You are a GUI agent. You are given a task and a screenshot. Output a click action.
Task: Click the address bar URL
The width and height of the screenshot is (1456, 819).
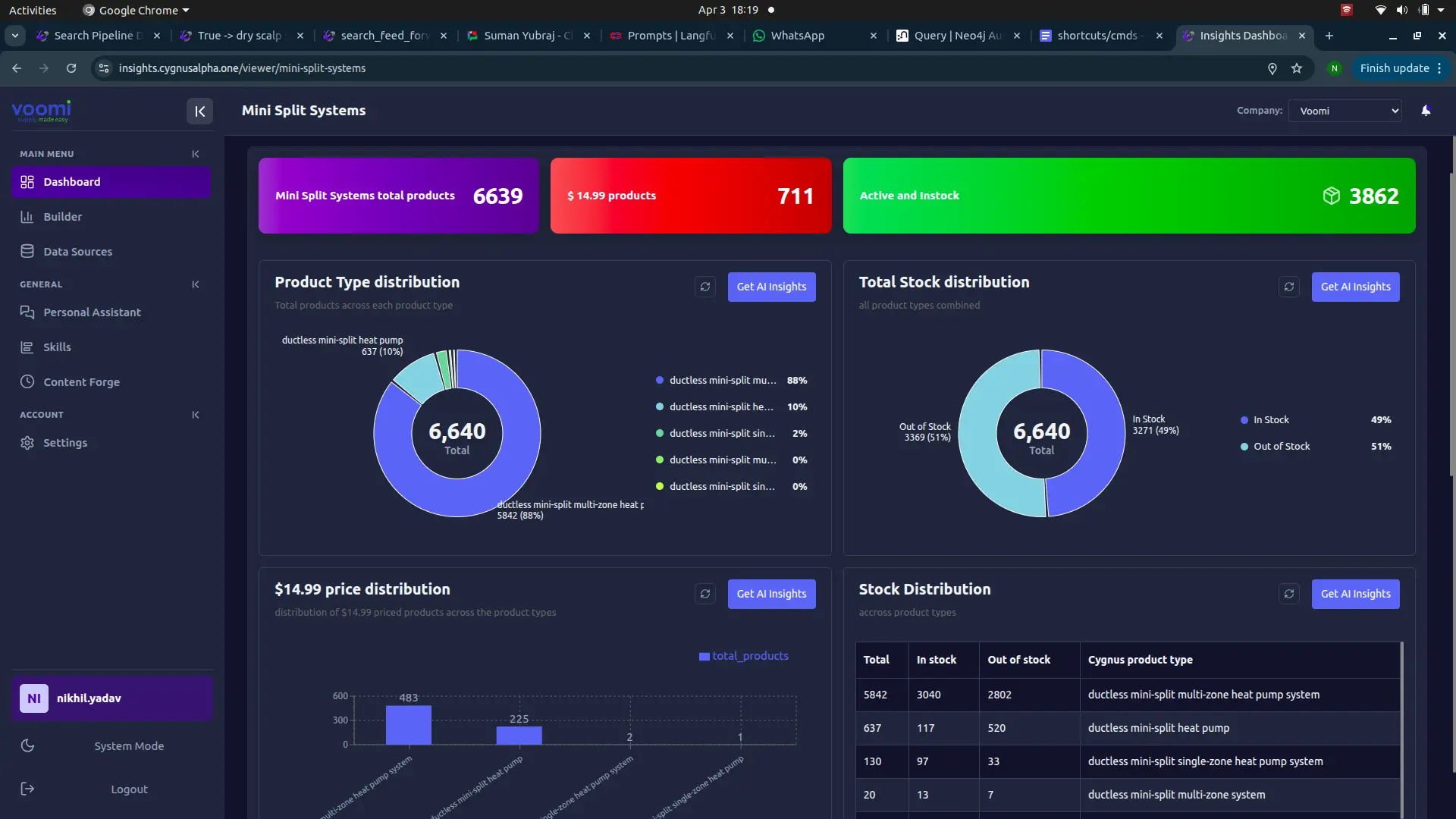click(x=242, y=68)
